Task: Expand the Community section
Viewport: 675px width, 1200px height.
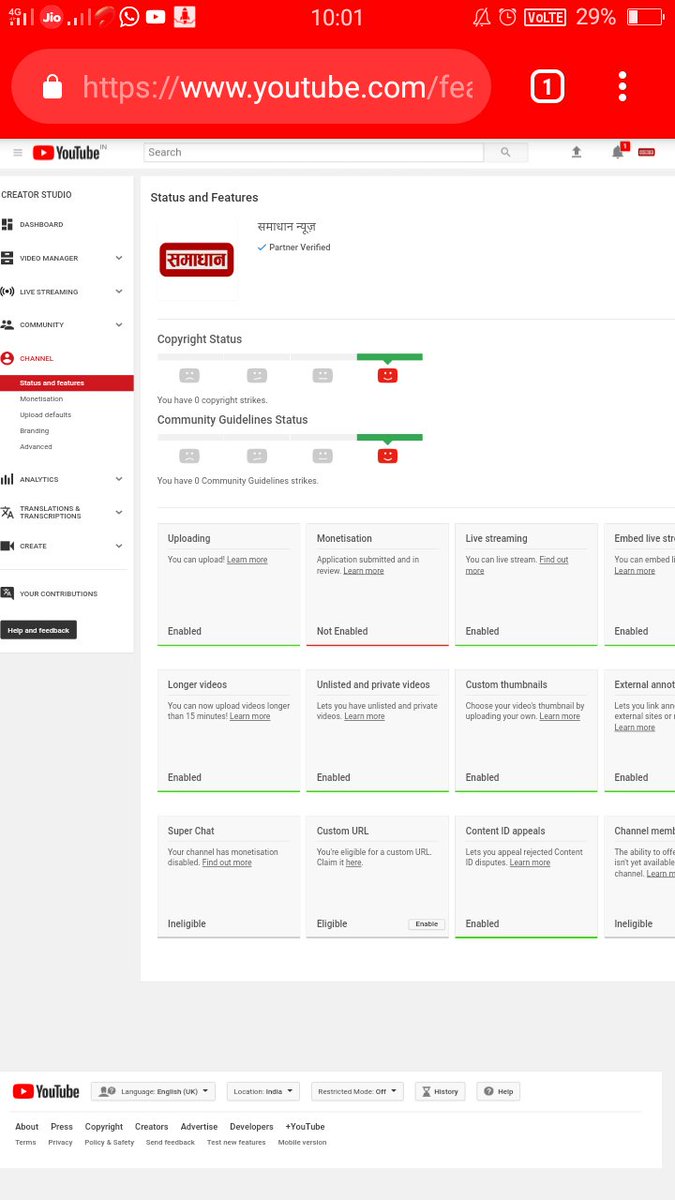Action: pyautogui.click(x=119, y=325)
